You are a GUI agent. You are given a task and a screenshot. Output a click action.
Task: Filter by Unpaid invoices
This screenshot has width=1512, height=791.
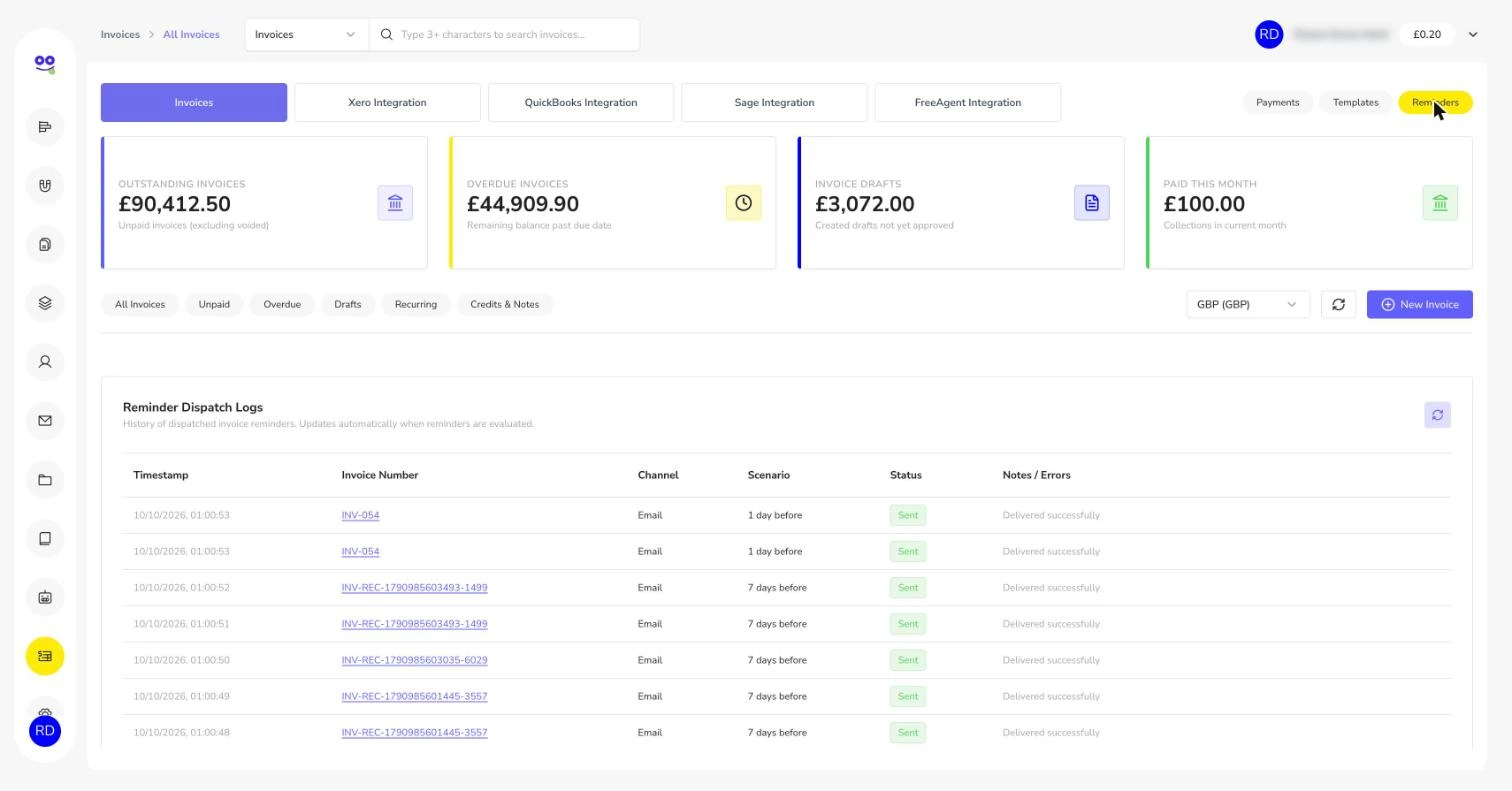pyautogui.click(x=214, y=304)
